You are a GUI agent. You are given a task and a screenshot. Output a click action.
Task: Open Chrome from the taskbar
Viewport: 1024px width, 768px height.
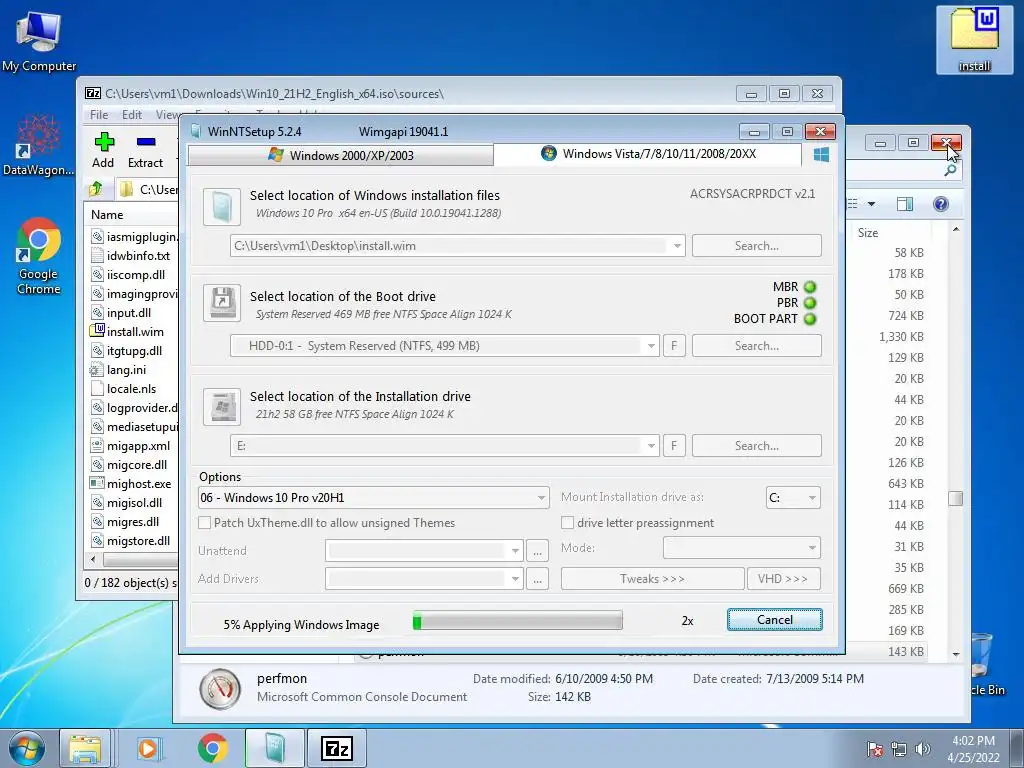pos(213,748)
